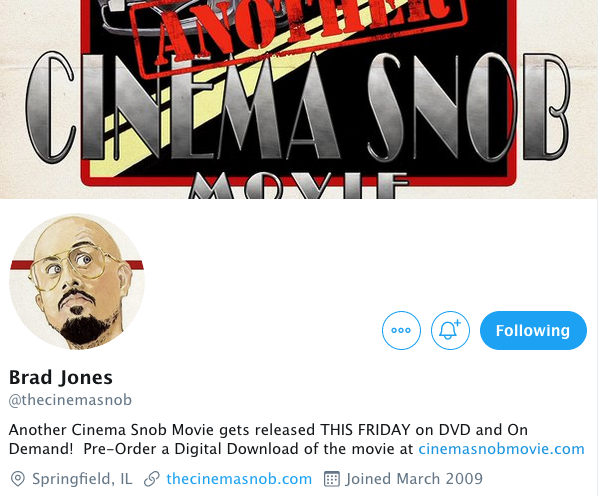The width and height of the screenshot is (598, 496).
Task: Click the red ANOTHER stamp in the banner
Action: 299,29
